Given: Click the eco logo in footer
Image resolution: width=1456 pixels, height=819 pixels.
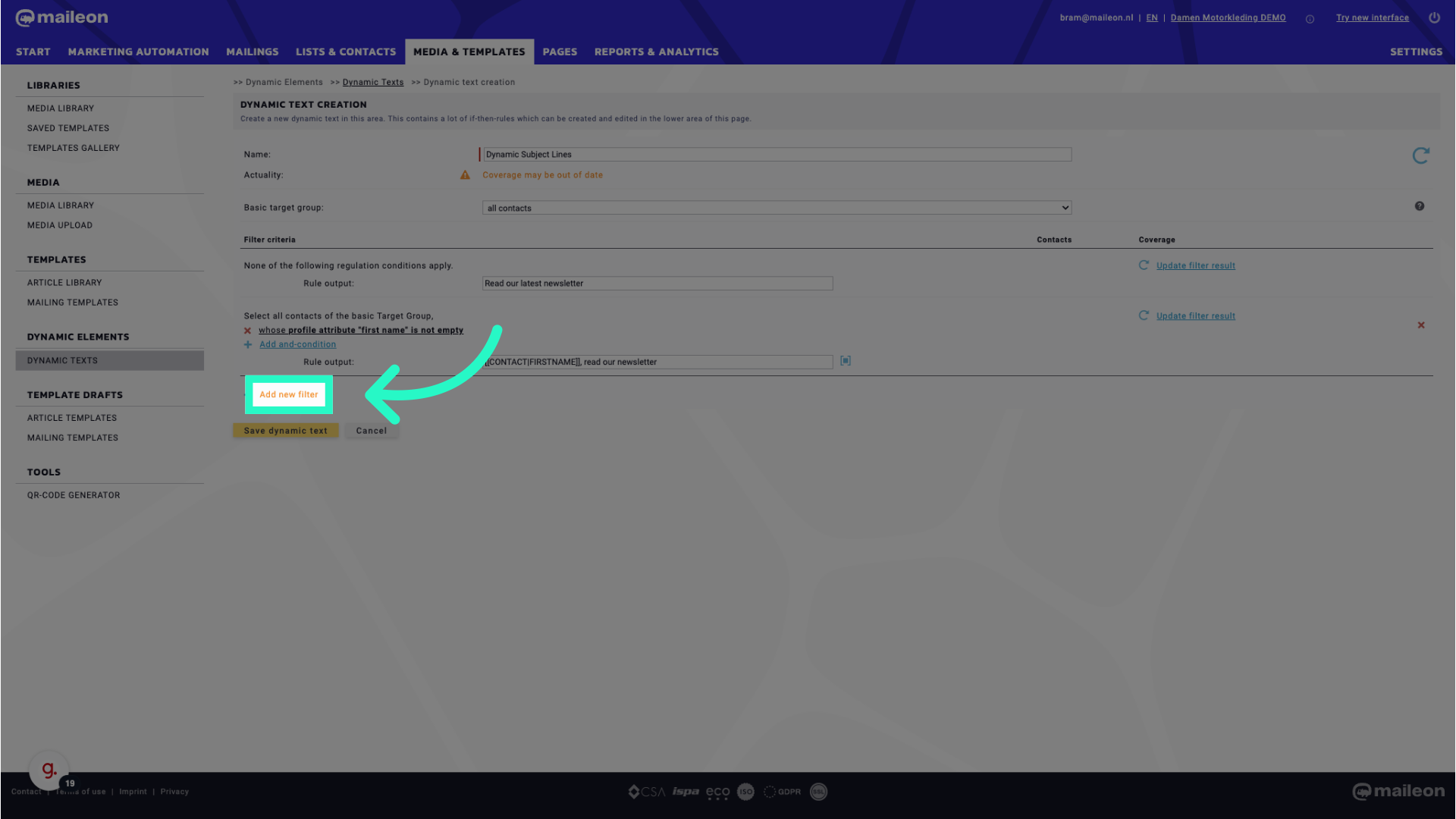Looking at the screenshot, I should 717,792.
